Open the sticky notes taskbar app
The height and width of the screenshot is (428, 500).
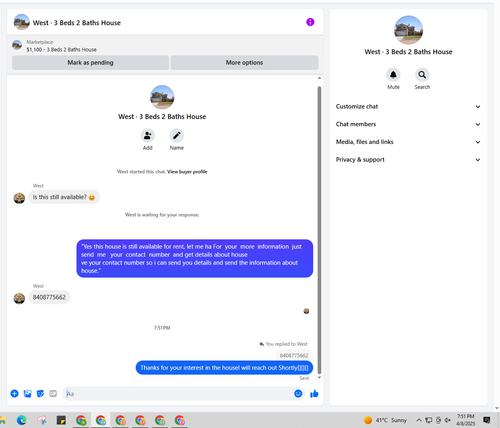(61, 420)
